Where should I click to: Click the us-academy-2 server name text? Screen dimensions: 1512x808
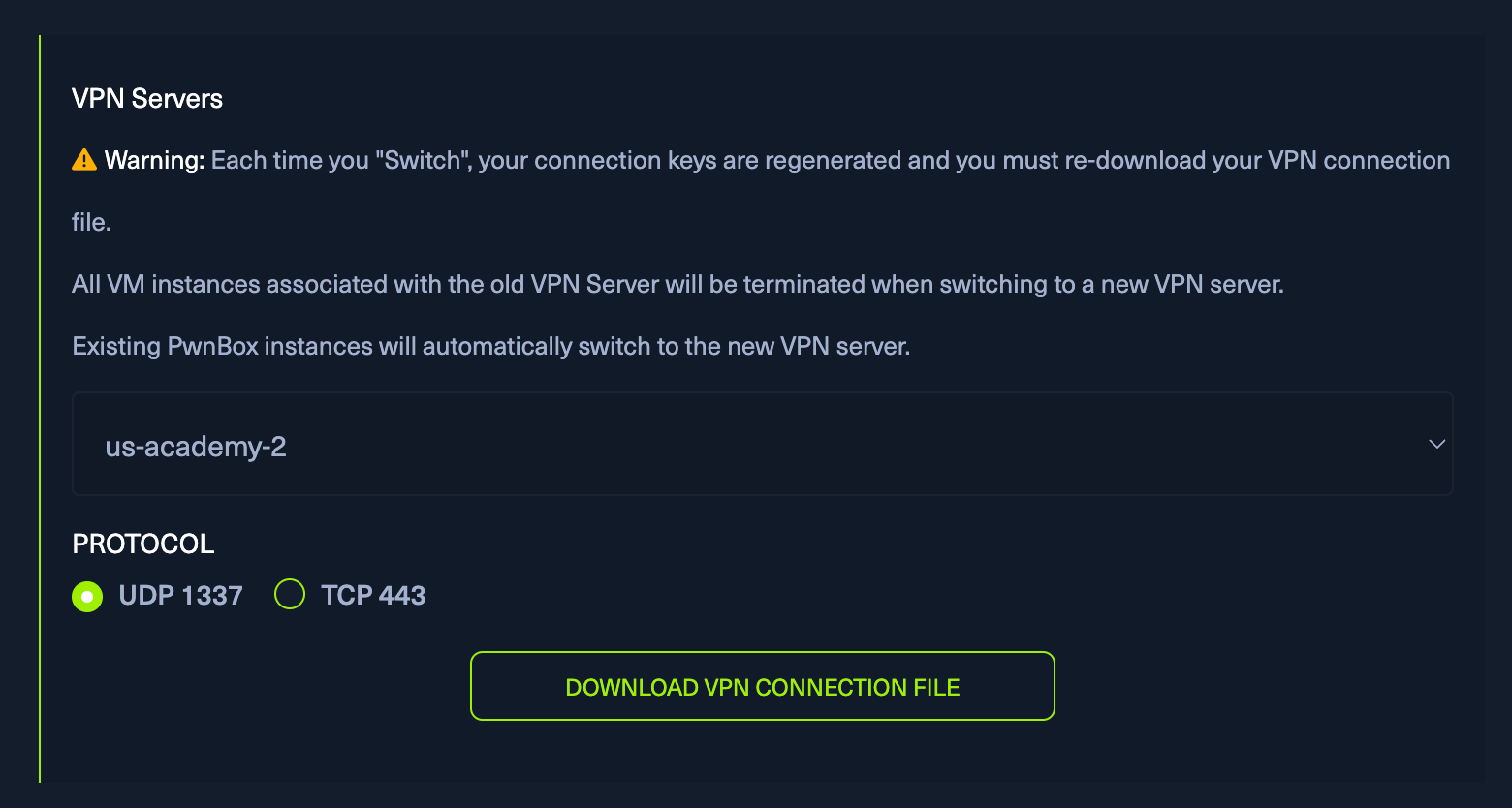(x=196, y=446)
